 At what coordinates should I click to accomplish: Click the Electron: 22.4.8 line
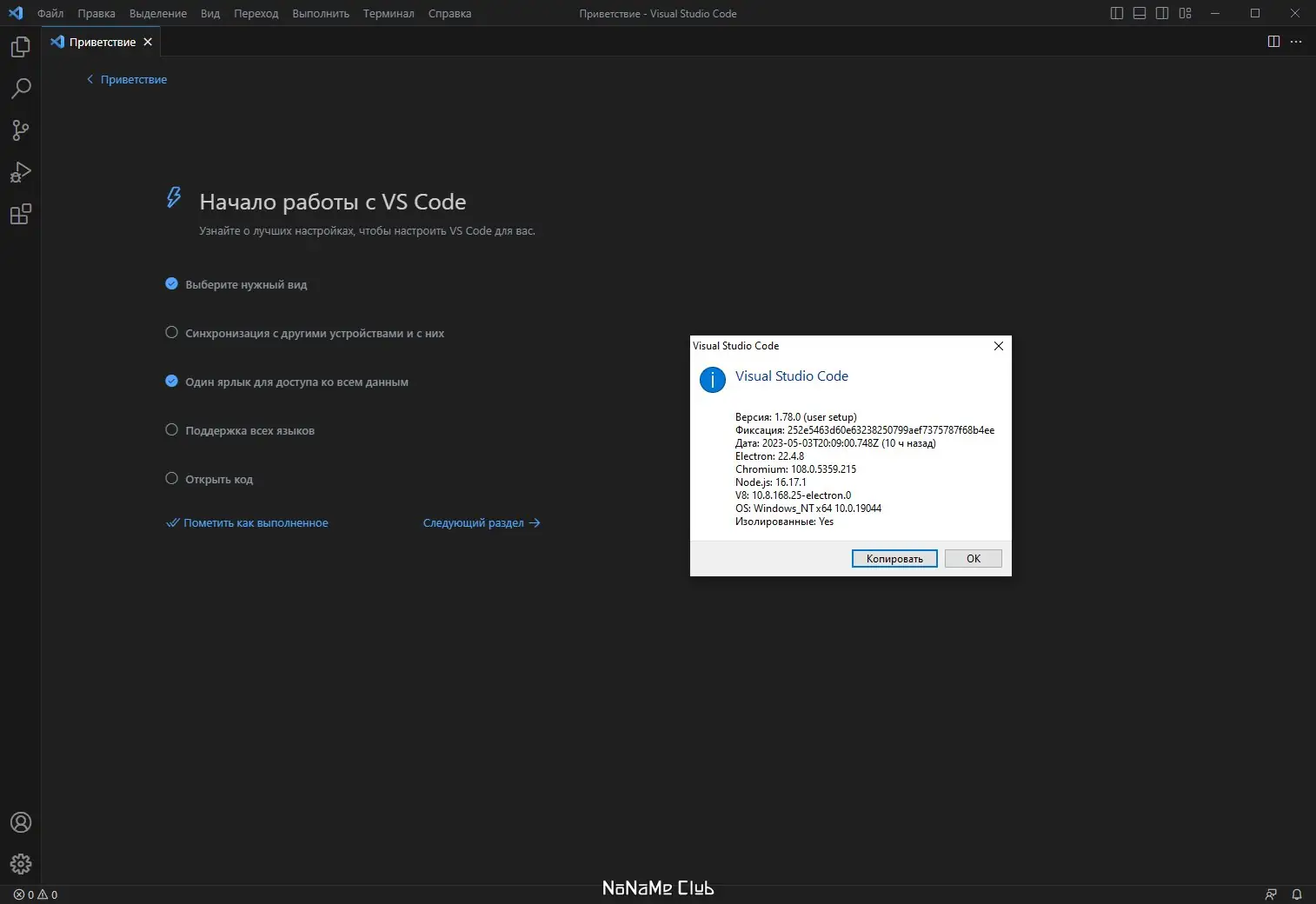(770, 456)
